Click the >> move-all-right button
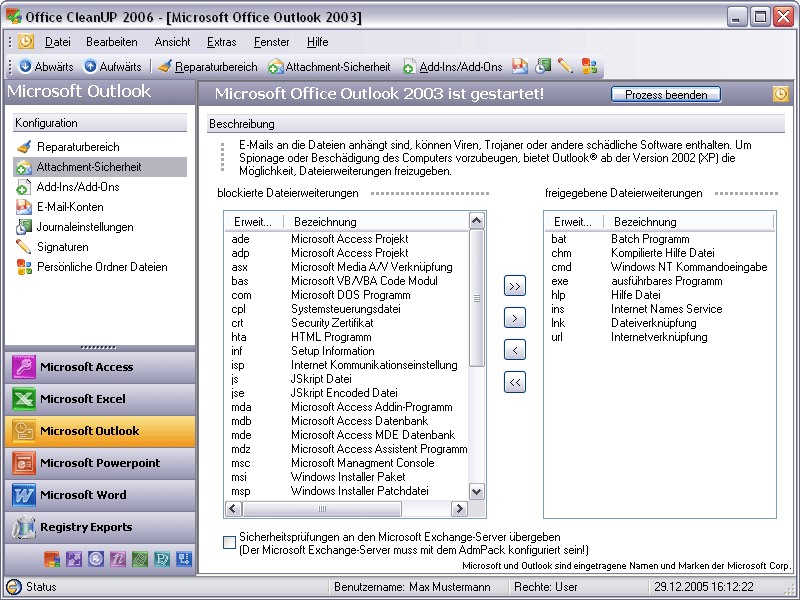Viewport: 800px width, 600px height. click(x=515, y=286)
